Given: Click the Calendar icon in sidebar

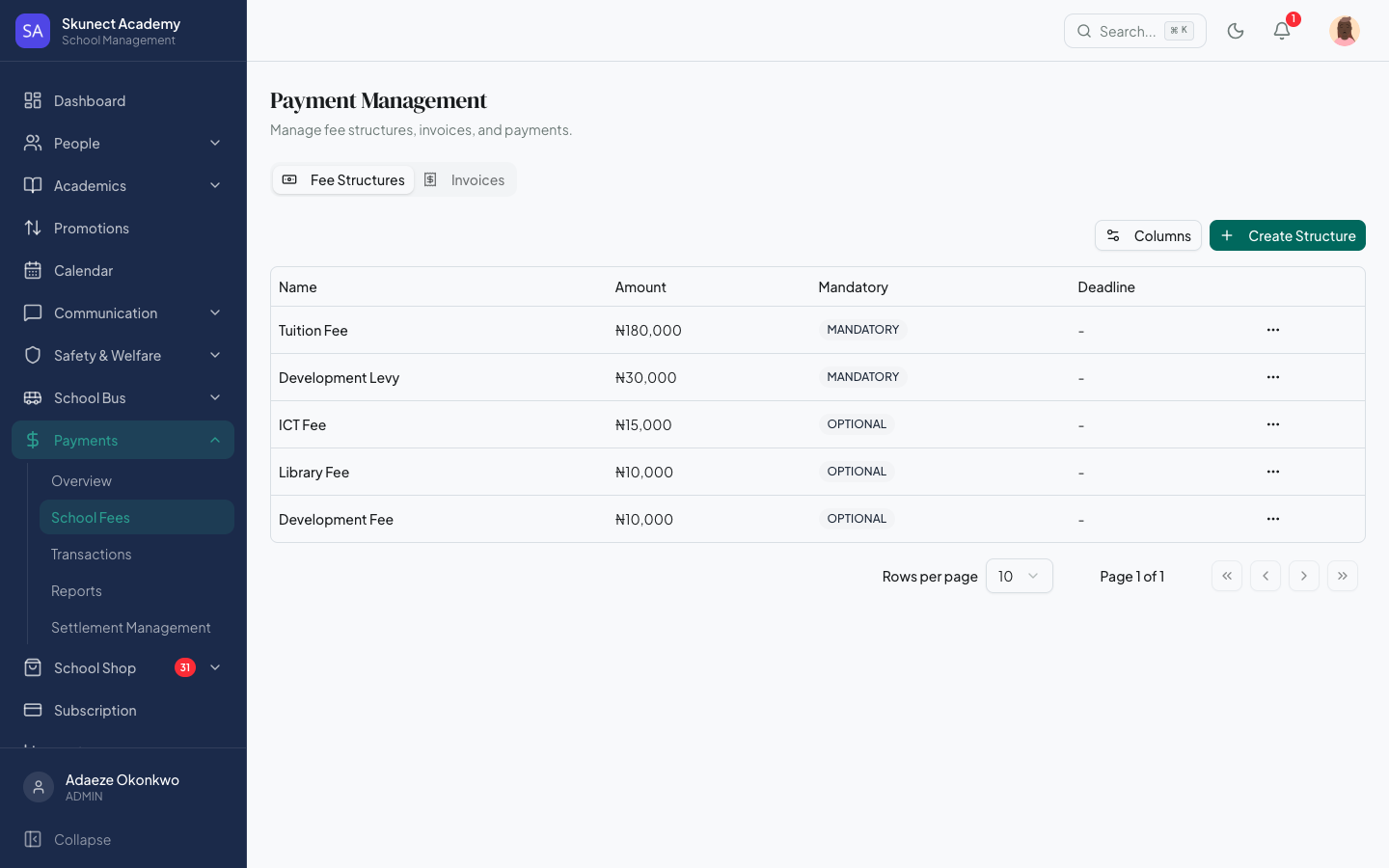Looking at the screenshot, I should tap(33, 270).
